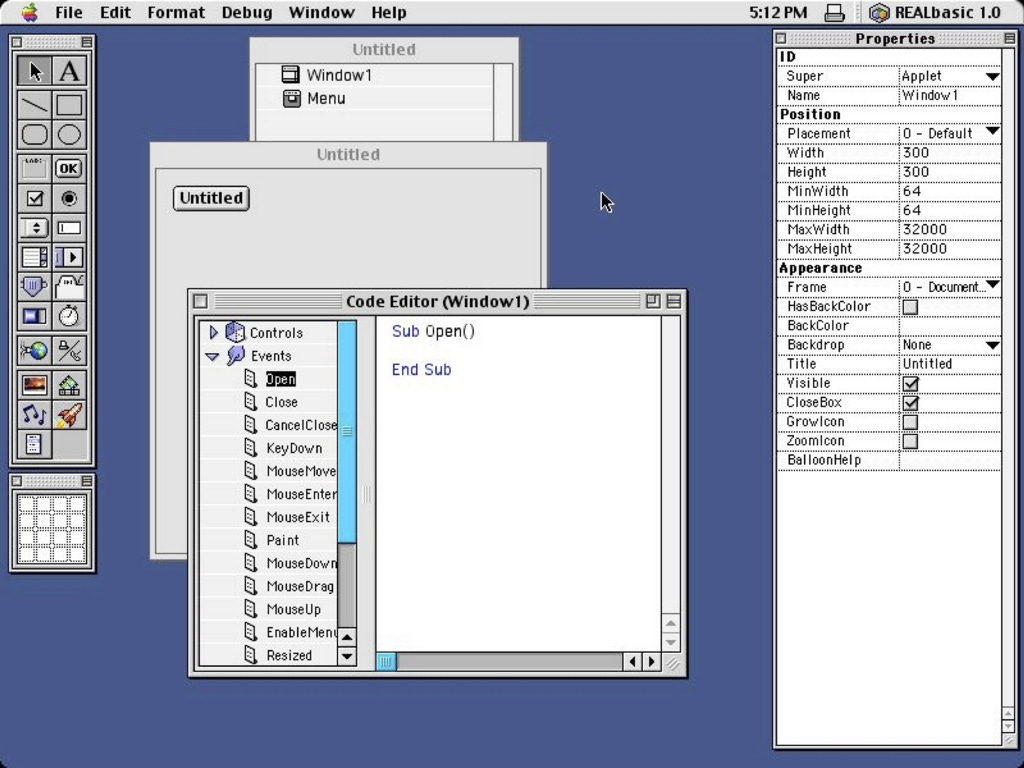Image resolution: width=1024 pixels, height=768 pixels.
Task: Enable the HasBackColor checkbox
Action: coord(910,306)
